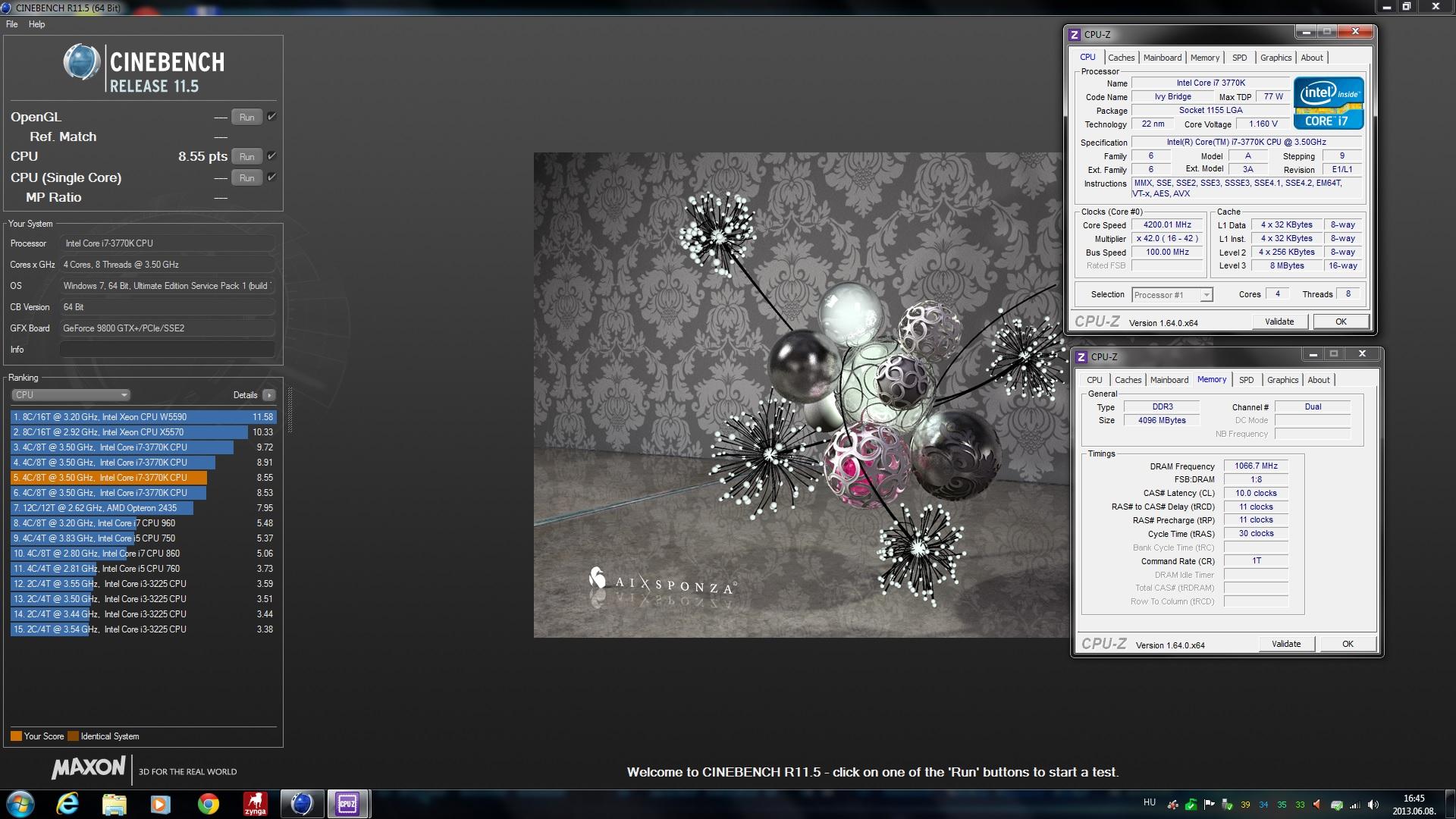This screenshot has width=1456, height=819.
Task: Select the SPD tab in the upper CPU-Z window
Action: [x=1239, y=58]
